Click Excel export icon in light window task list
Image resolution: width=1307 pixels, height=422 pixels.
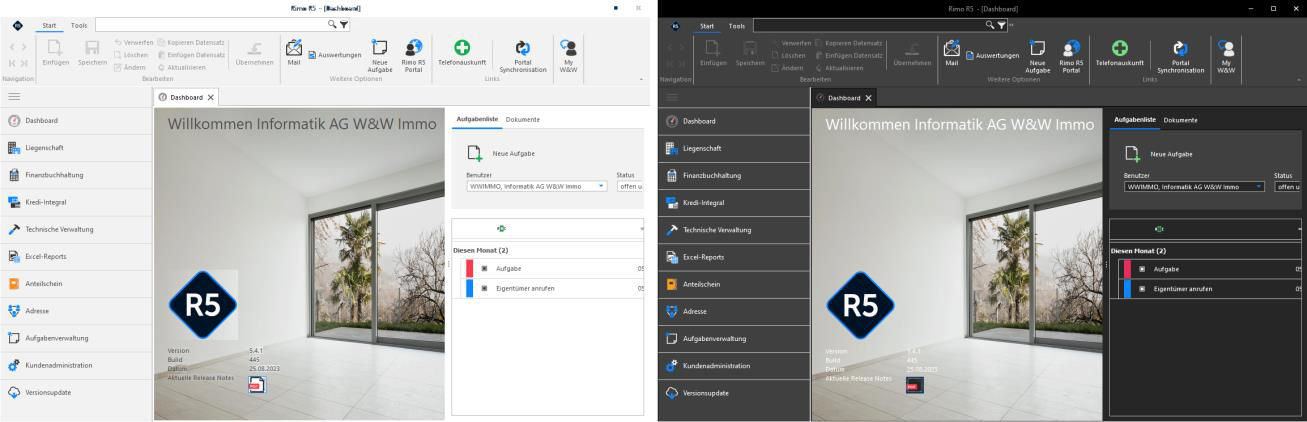pos(503,229)
